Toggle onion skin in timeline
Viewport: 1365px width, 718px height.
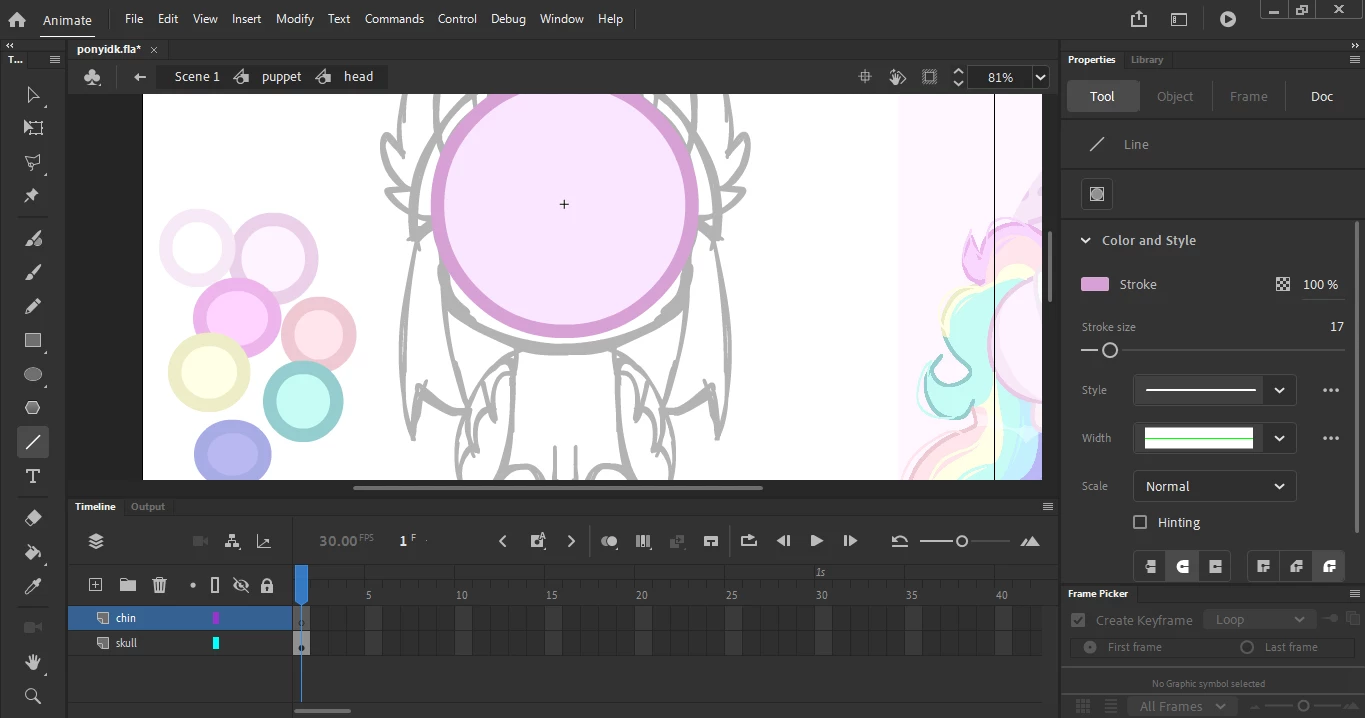pos(609,541)
